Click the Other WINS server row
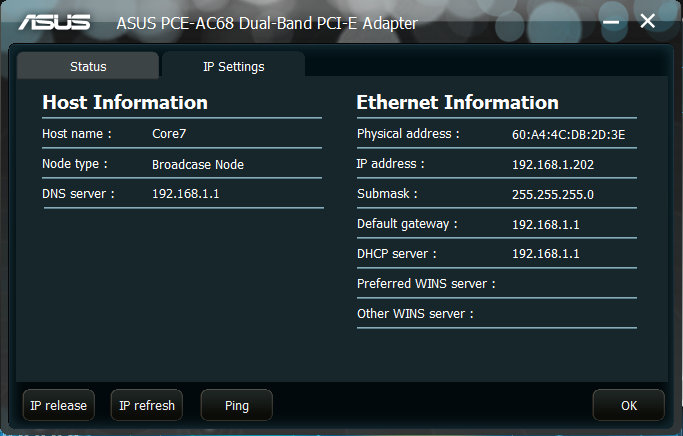683x436 pixels. click(497, 314)
